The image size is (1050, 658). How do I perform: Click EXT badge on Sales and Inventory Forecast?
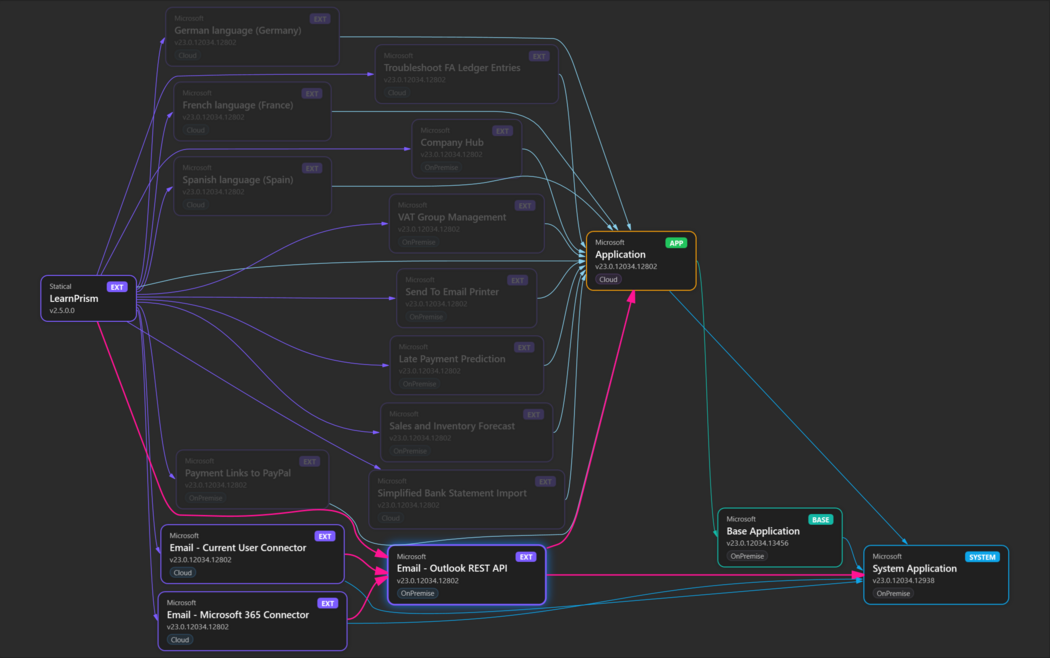pos(533,414)
